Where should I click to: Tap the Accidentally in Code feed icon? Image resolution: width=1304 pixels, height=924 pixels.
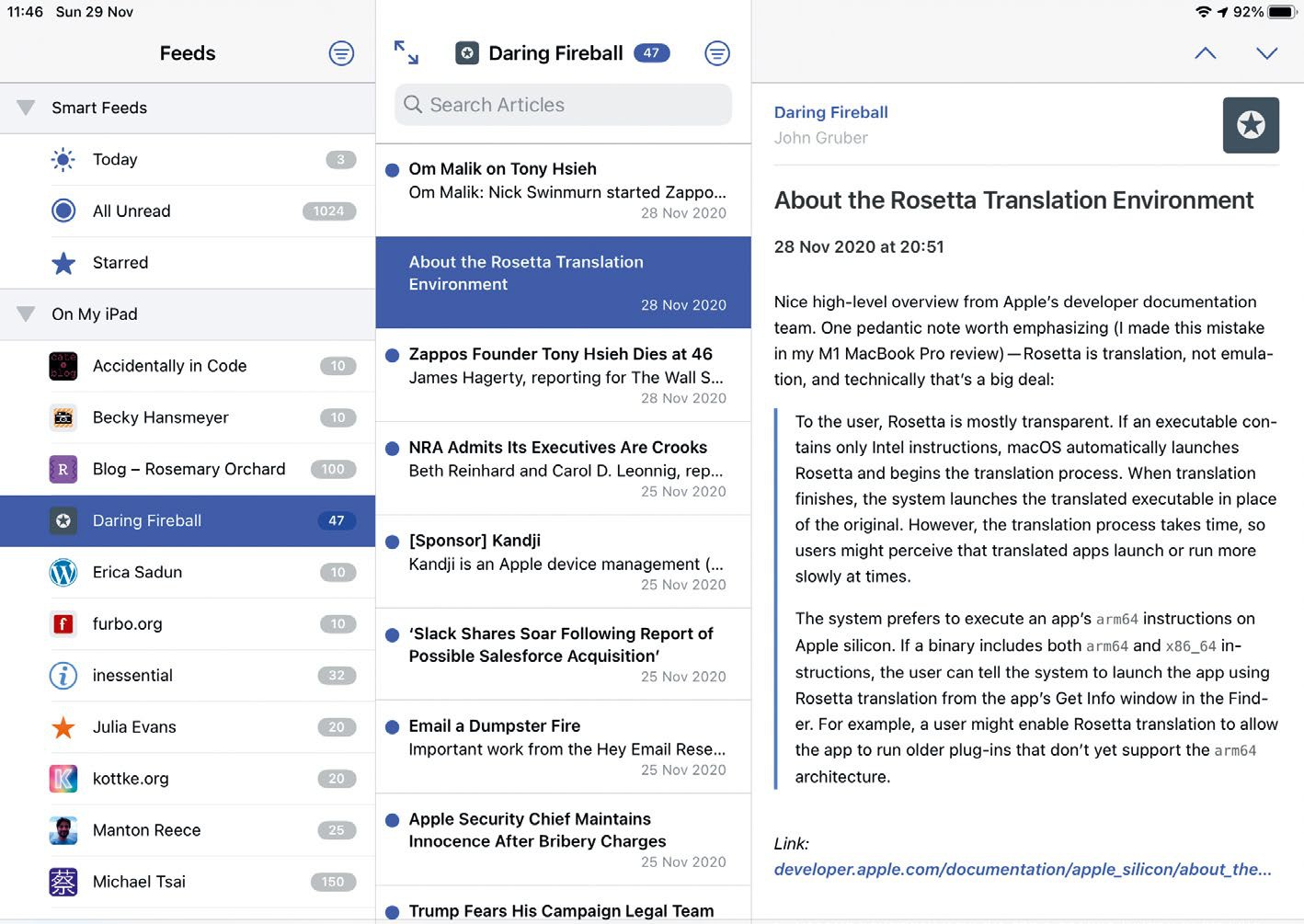click(63, 366)
